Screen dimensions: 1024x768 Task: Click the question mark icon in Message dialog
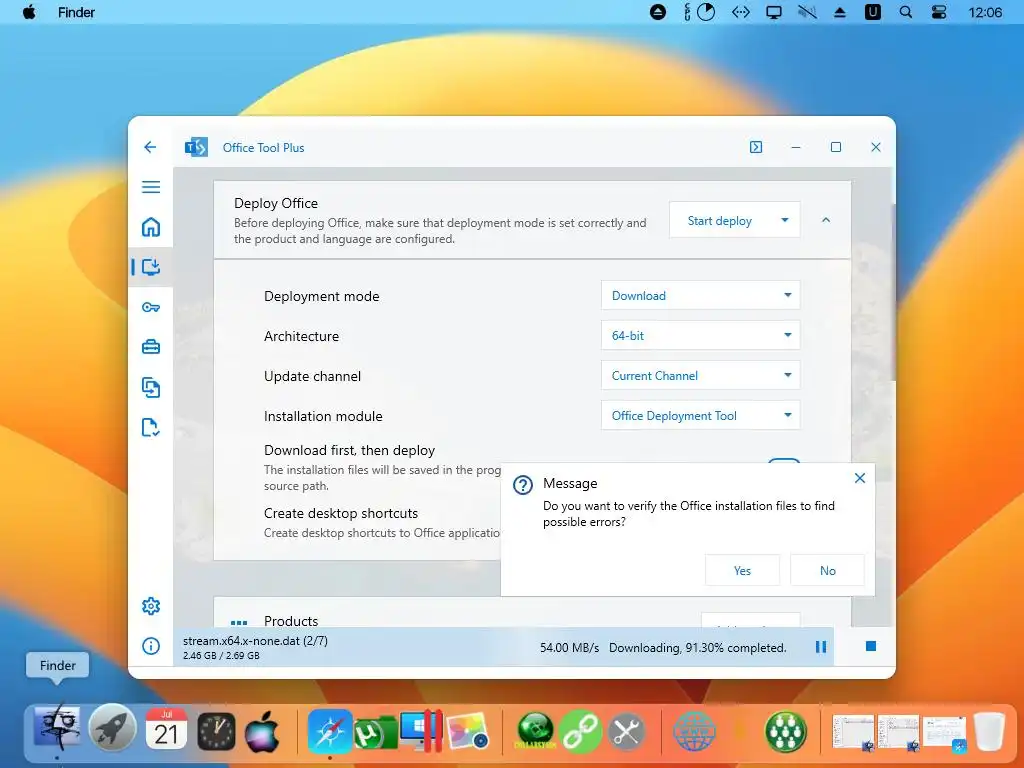click(x=522, y=485)
